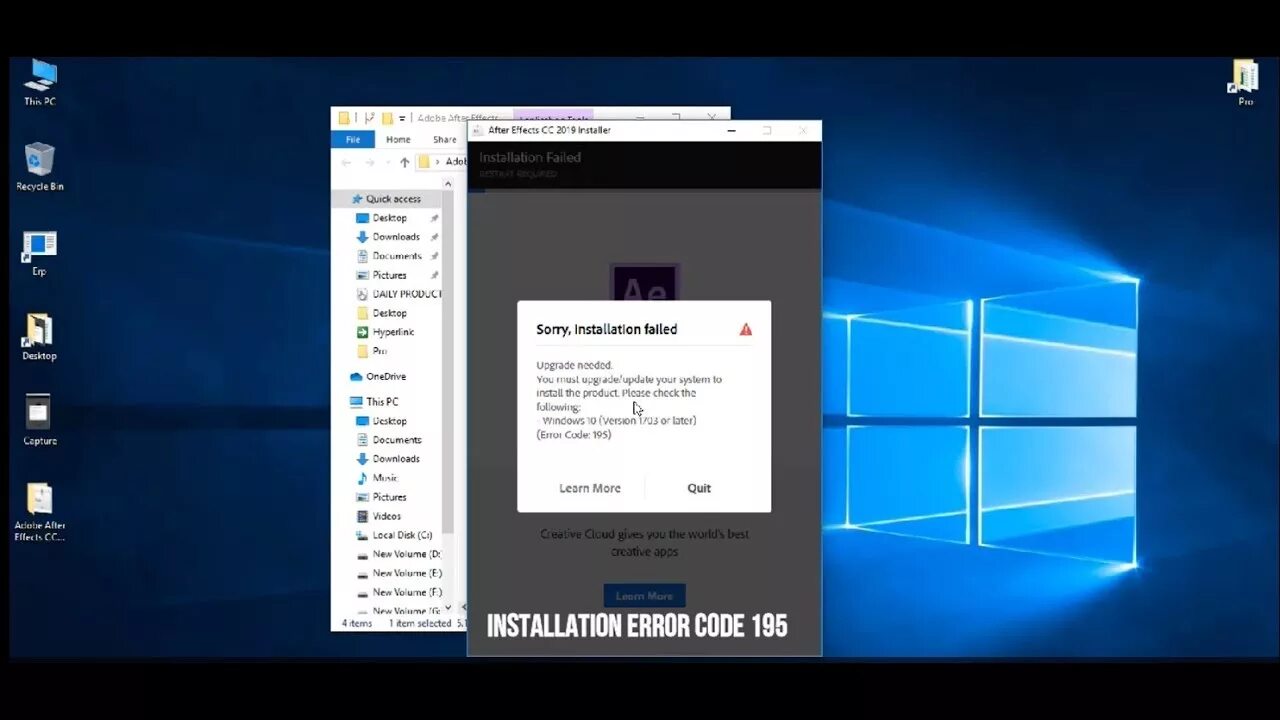The width and height of the screenshot is (1280, 720).
Task: Click the navigation pane scroll-down arrow
Action: pos(448,607)
